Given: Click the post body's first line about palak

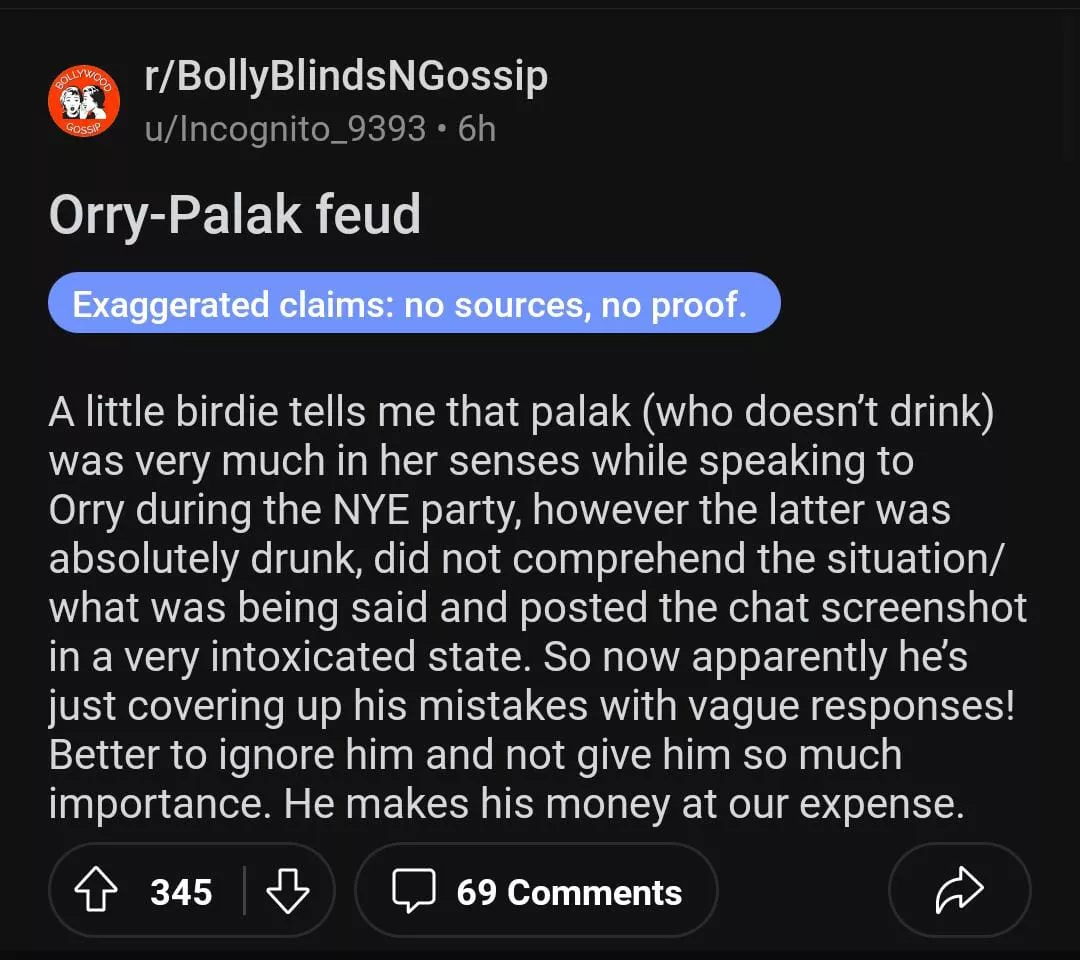Looking at the screenshot, I should pyautogui.click(x=520, y=413).
